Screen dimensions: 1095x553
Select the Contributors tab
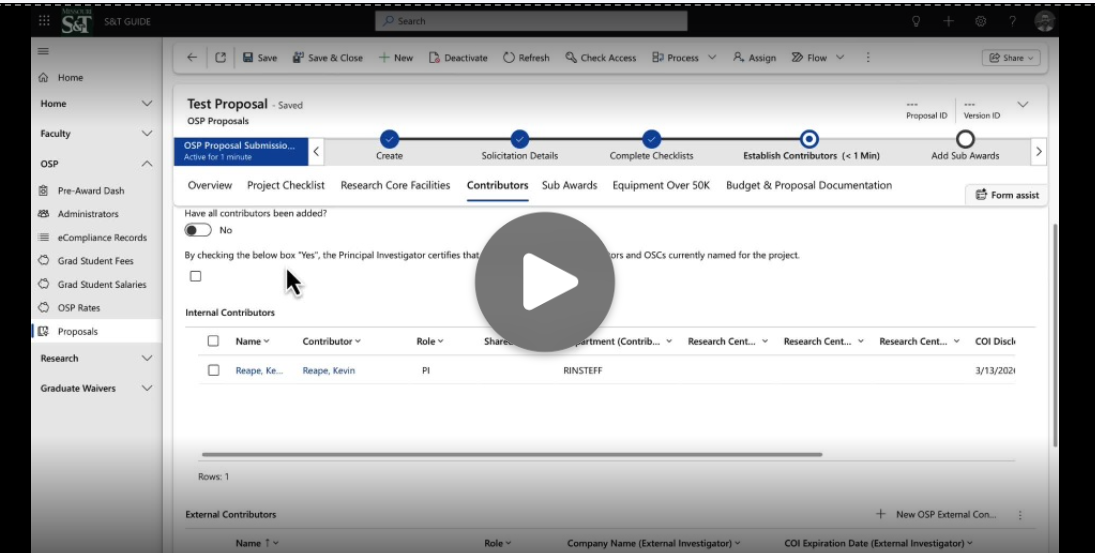[497, 185]
